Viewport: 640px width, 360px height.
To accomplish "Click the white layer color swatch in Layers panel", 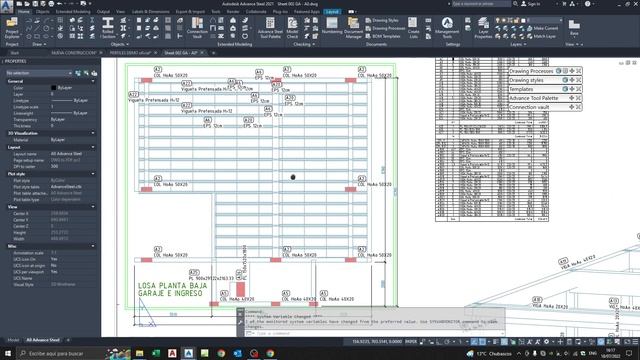I will [523, 20].
